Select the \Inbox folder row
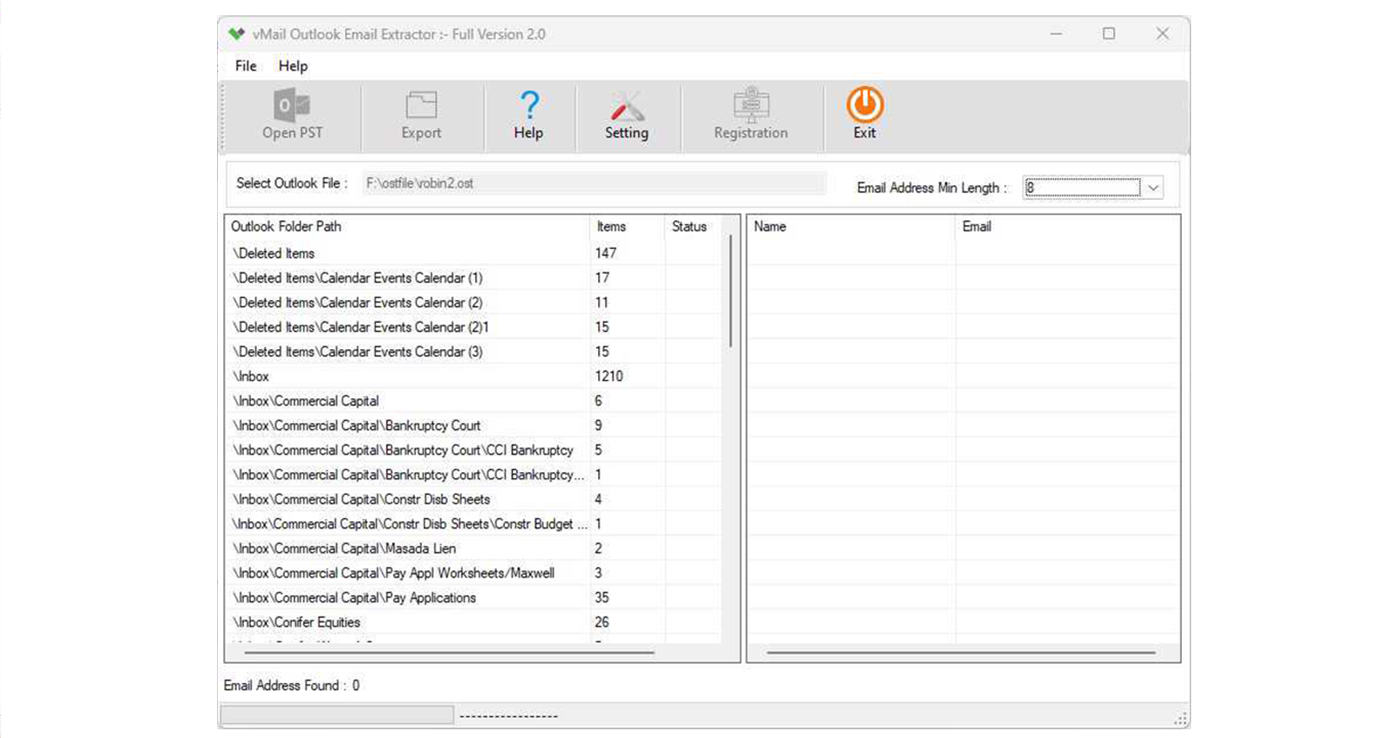 (473, 376)
